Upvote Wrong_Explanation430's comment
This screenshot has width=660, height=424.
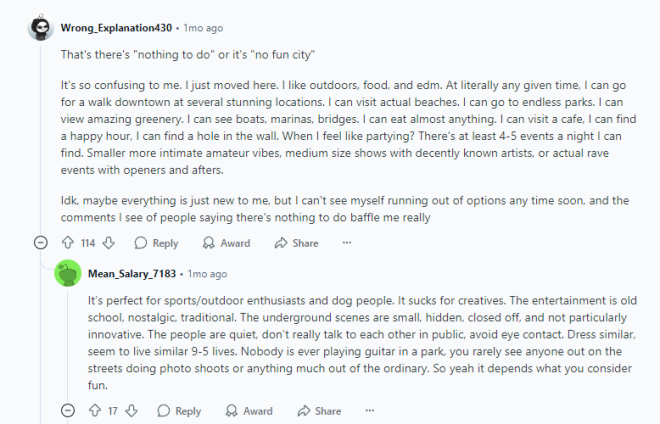point(68,243)
